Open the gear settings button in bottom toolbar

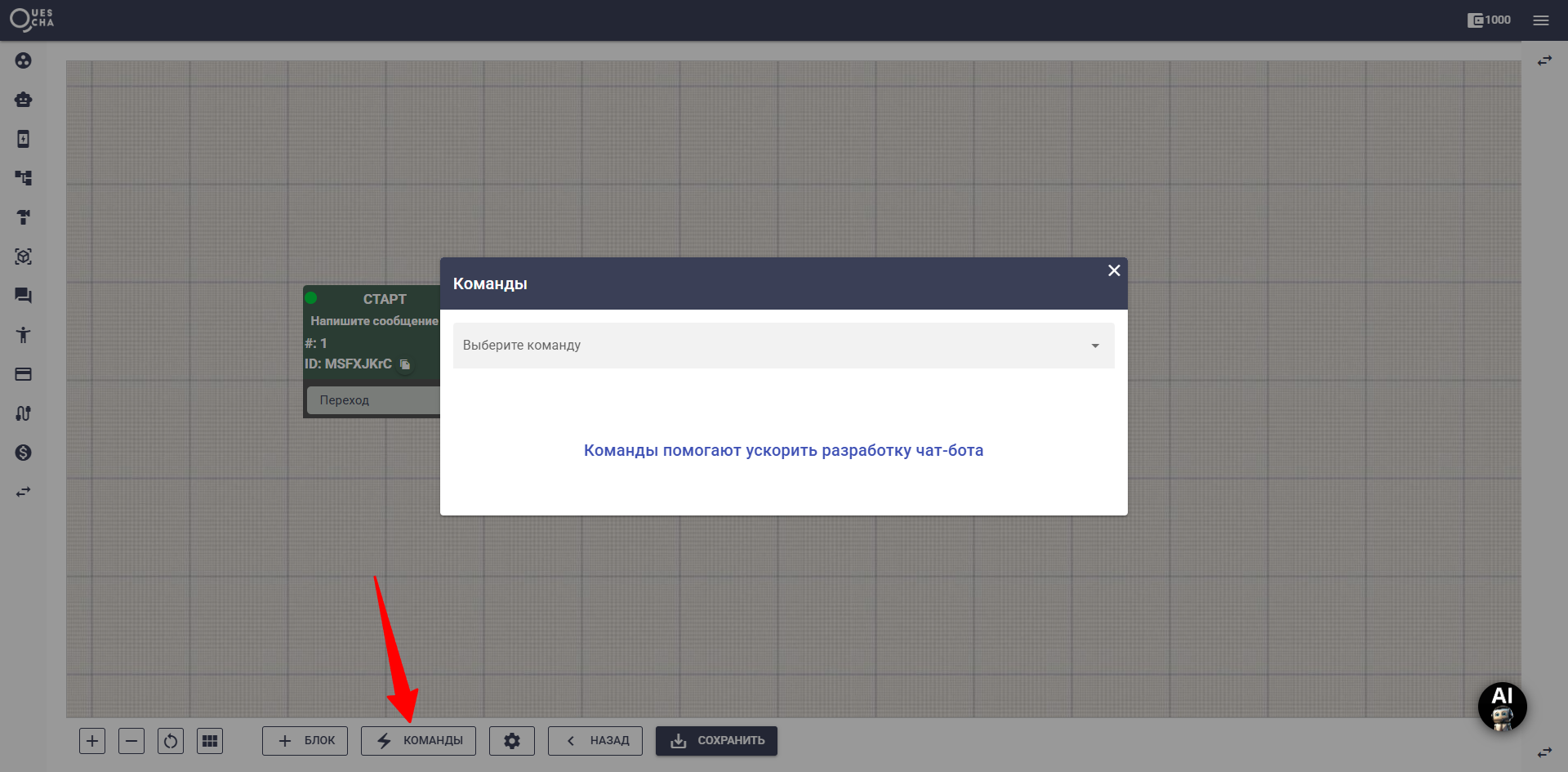coord(512,741)
